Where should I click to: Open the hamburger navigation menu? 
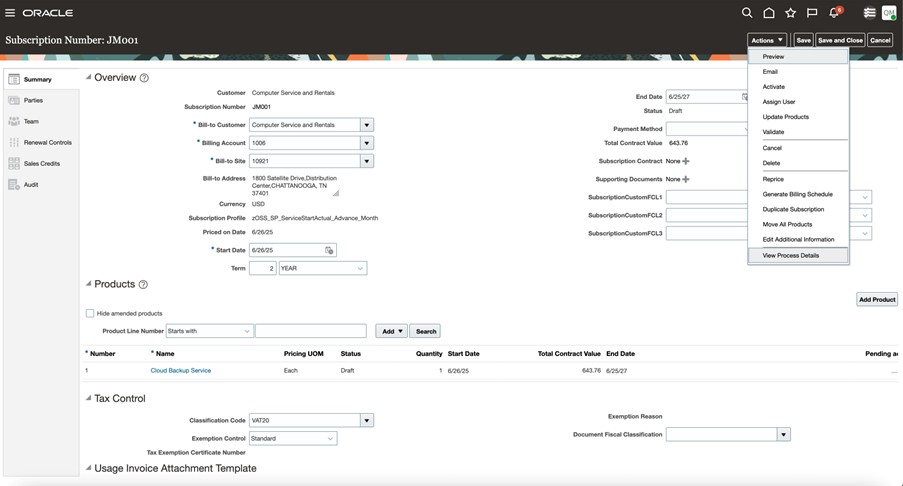tap(10, 13)
